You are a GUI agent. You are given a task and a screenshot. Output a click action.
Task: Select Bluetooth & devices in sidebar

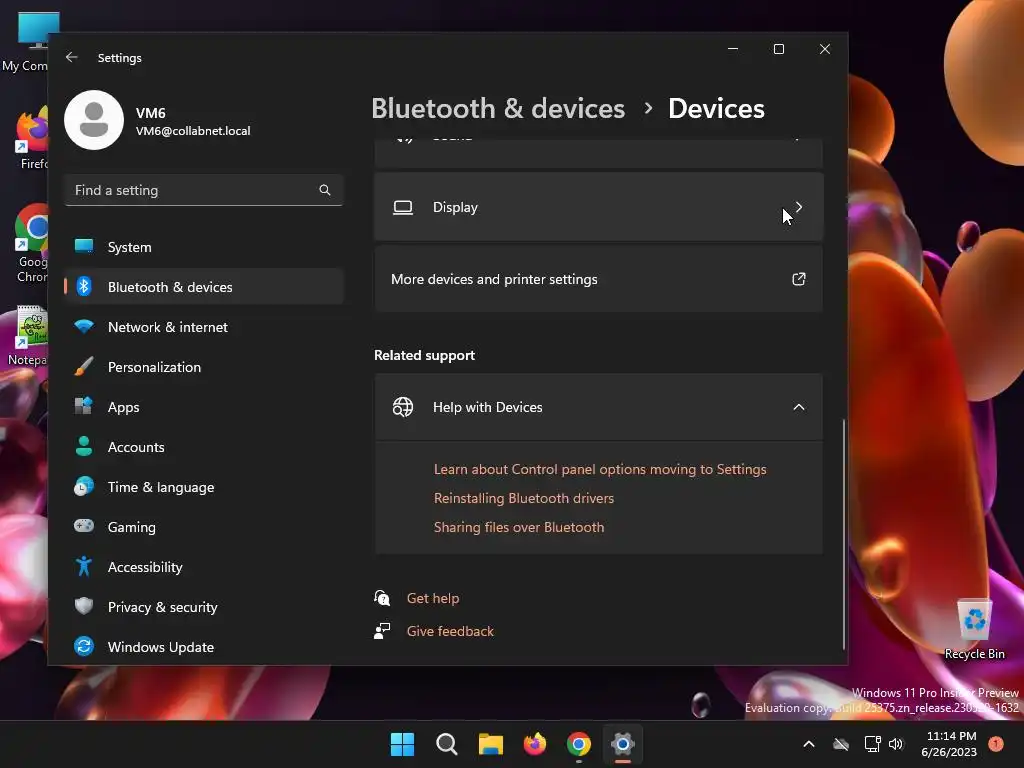click(x=204, y=287)
